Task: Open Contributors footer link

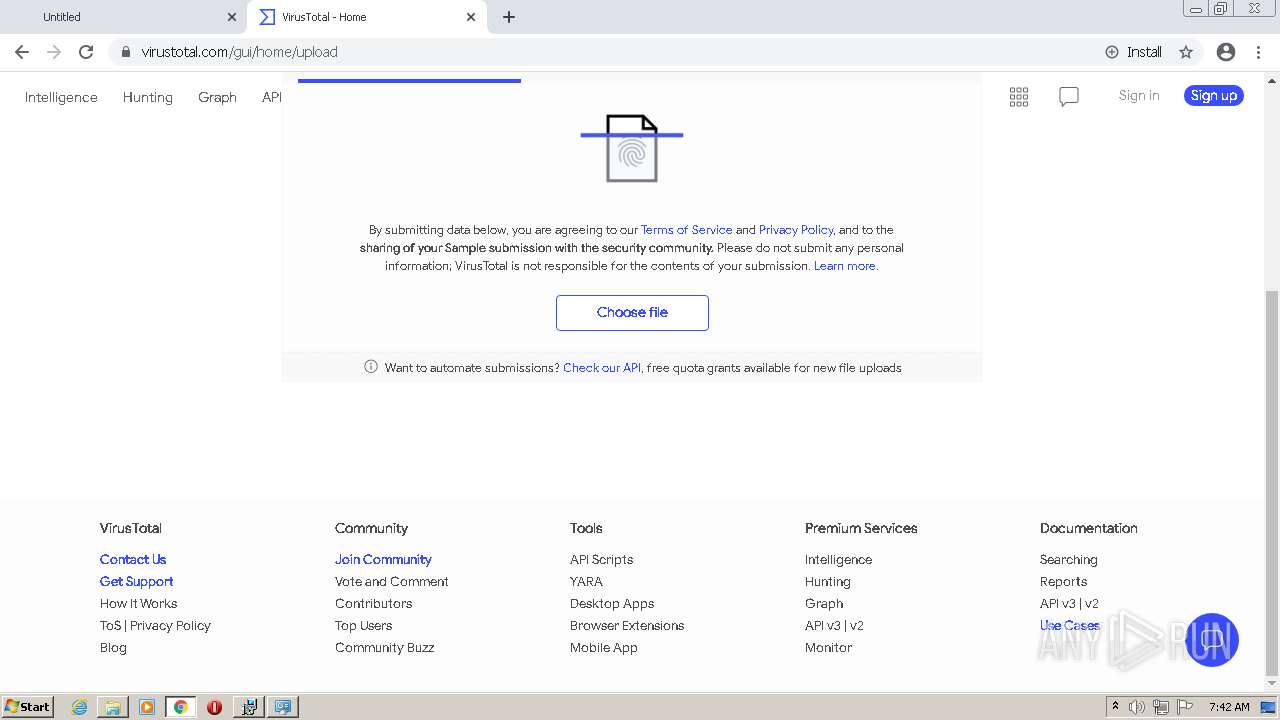Action: point(373,604)
